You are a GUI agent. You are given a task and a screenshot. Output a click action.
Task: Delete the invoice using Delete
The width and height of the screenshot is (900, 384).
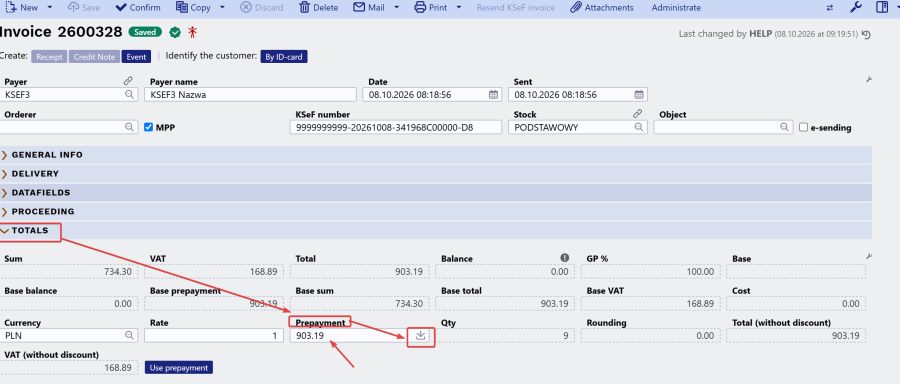[319, 7]
